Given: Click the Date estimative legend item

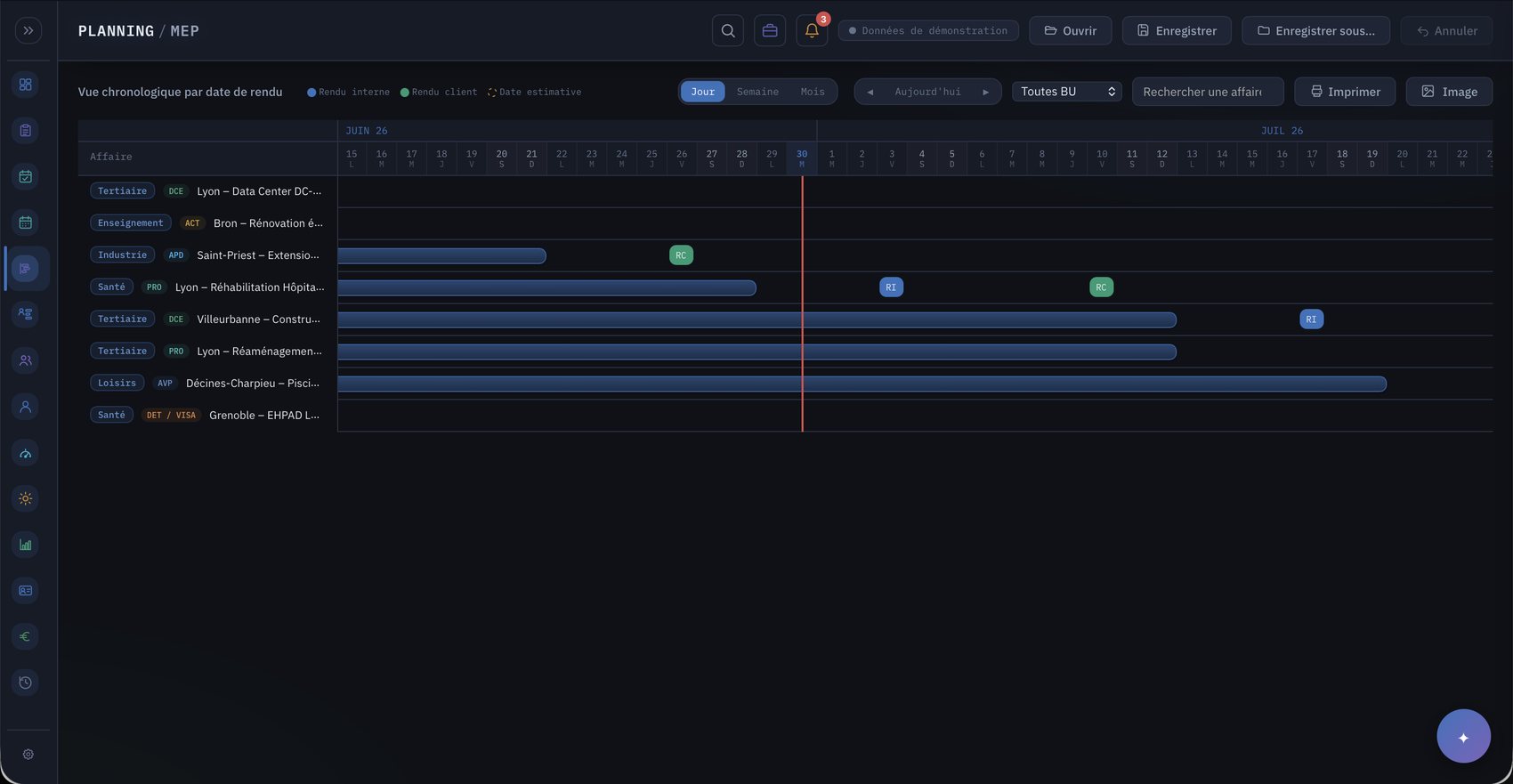Looking at the screenshot, I should [534, 93].
